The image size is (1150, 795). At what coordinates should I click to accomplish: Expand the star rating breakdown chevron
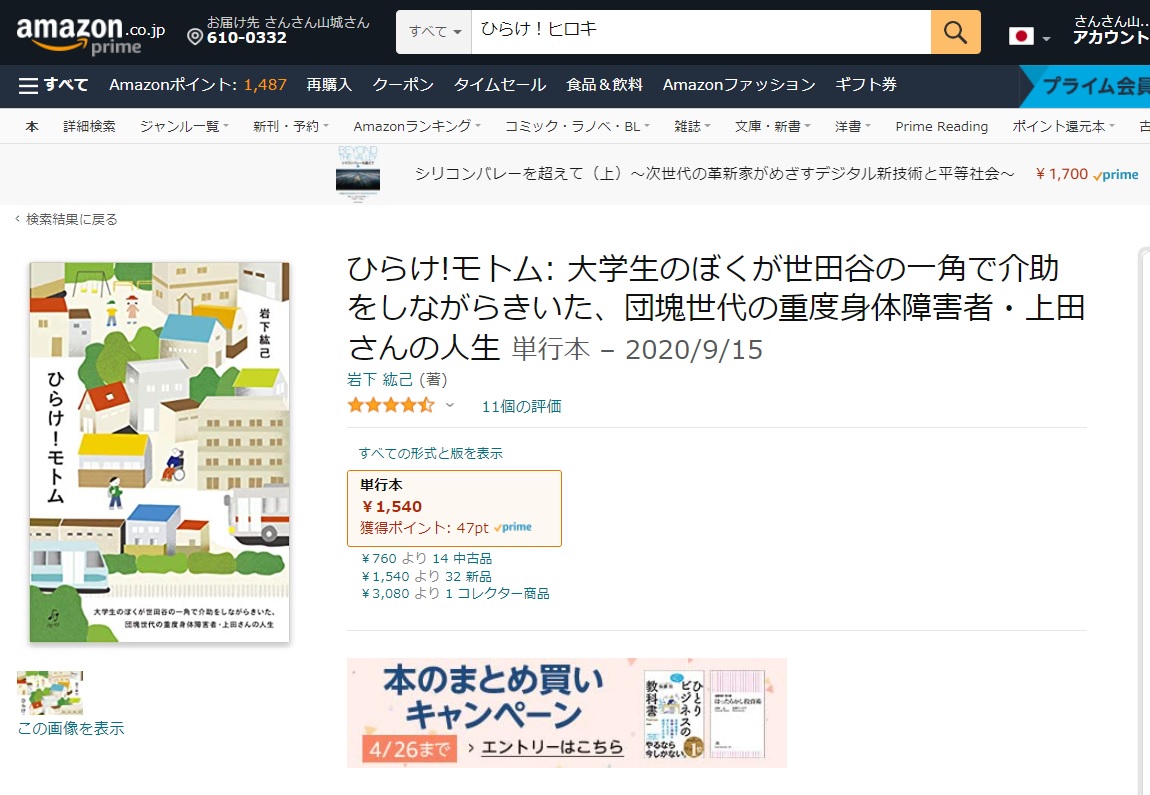[x=450, y=405]
